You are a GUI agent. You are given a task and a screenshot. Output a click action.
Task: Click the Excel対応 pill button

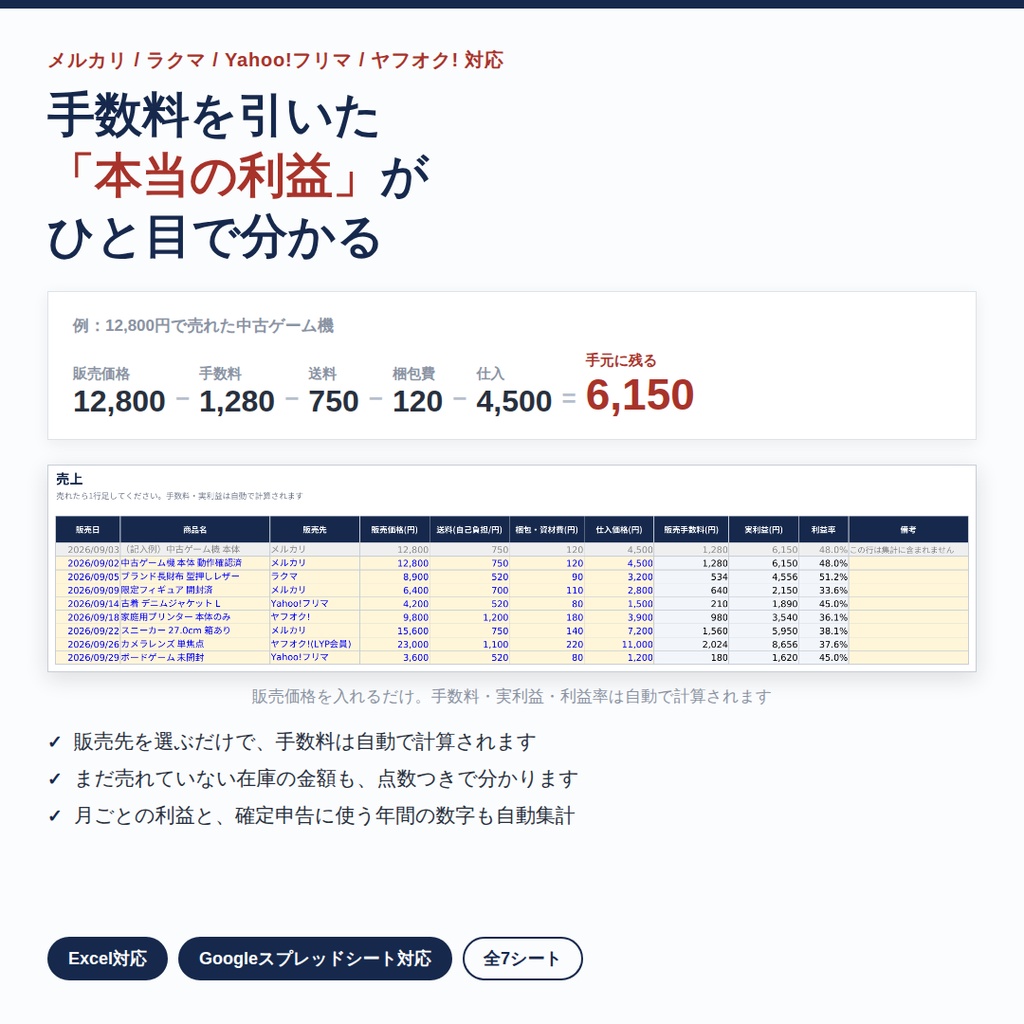pos(107,958)
